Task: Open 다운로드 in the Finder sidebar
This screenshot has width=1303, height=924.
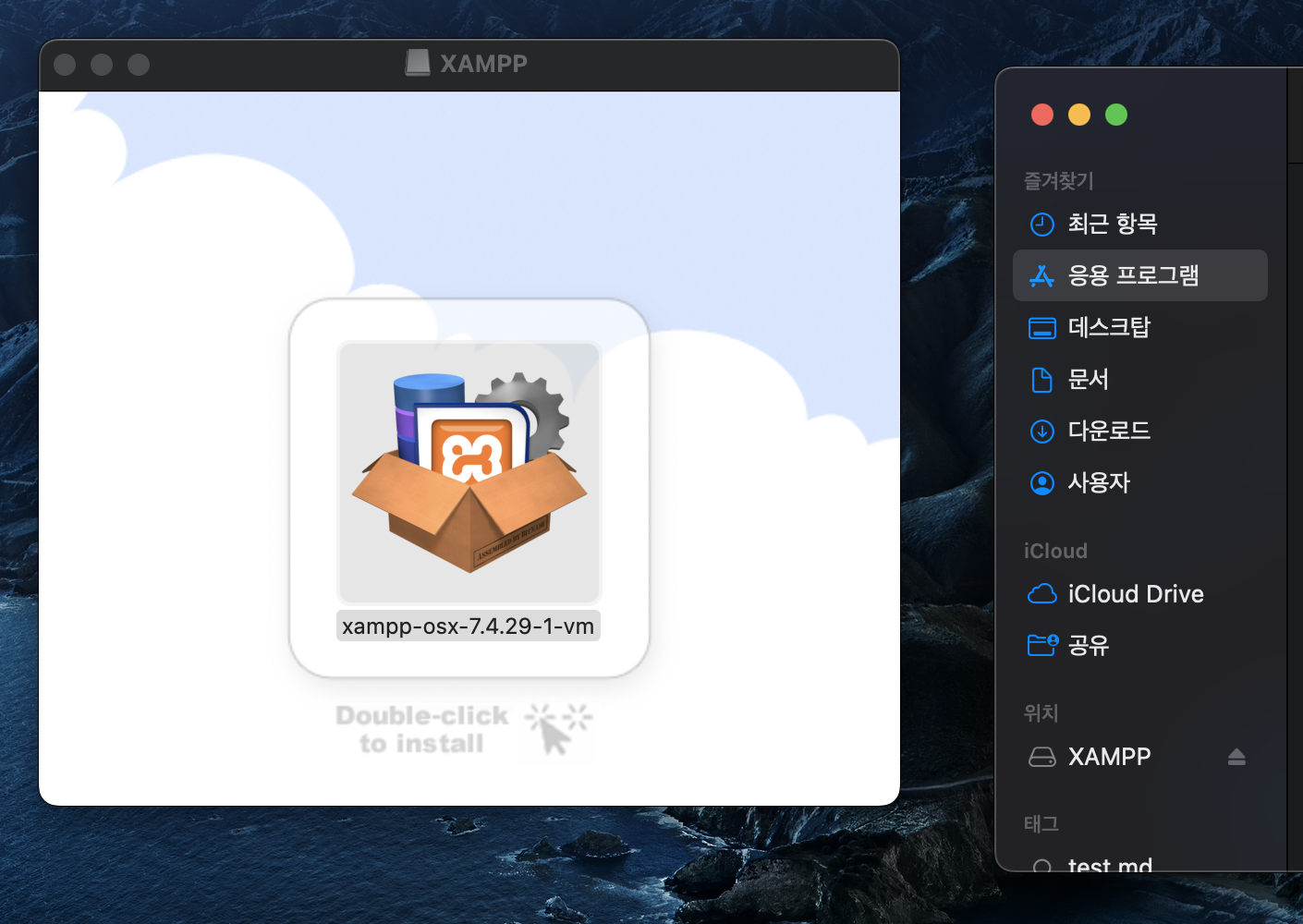Action: 1139,431
